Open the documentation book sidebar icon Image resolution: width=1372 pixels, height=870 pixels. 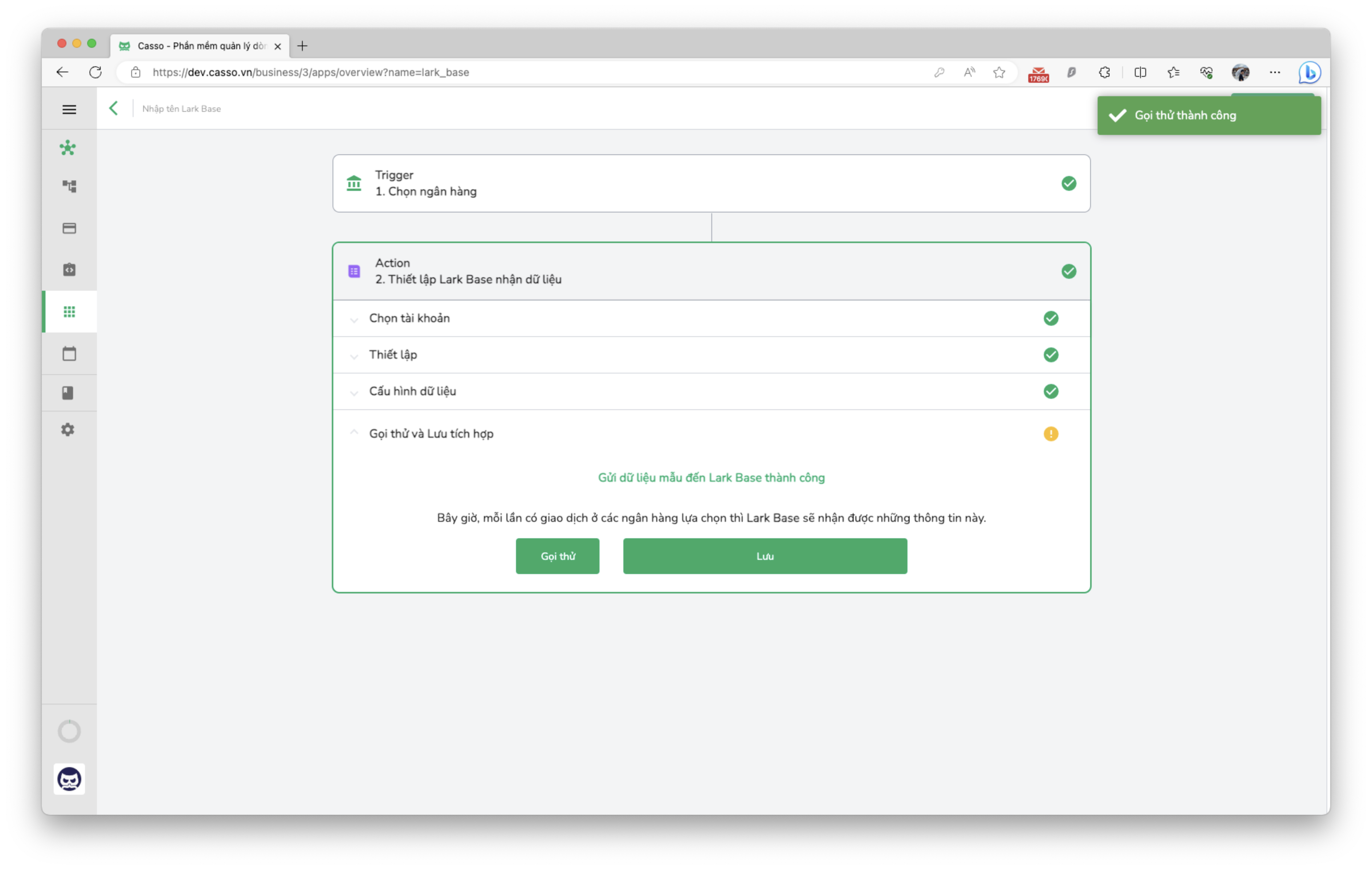(x=68, y=393)
